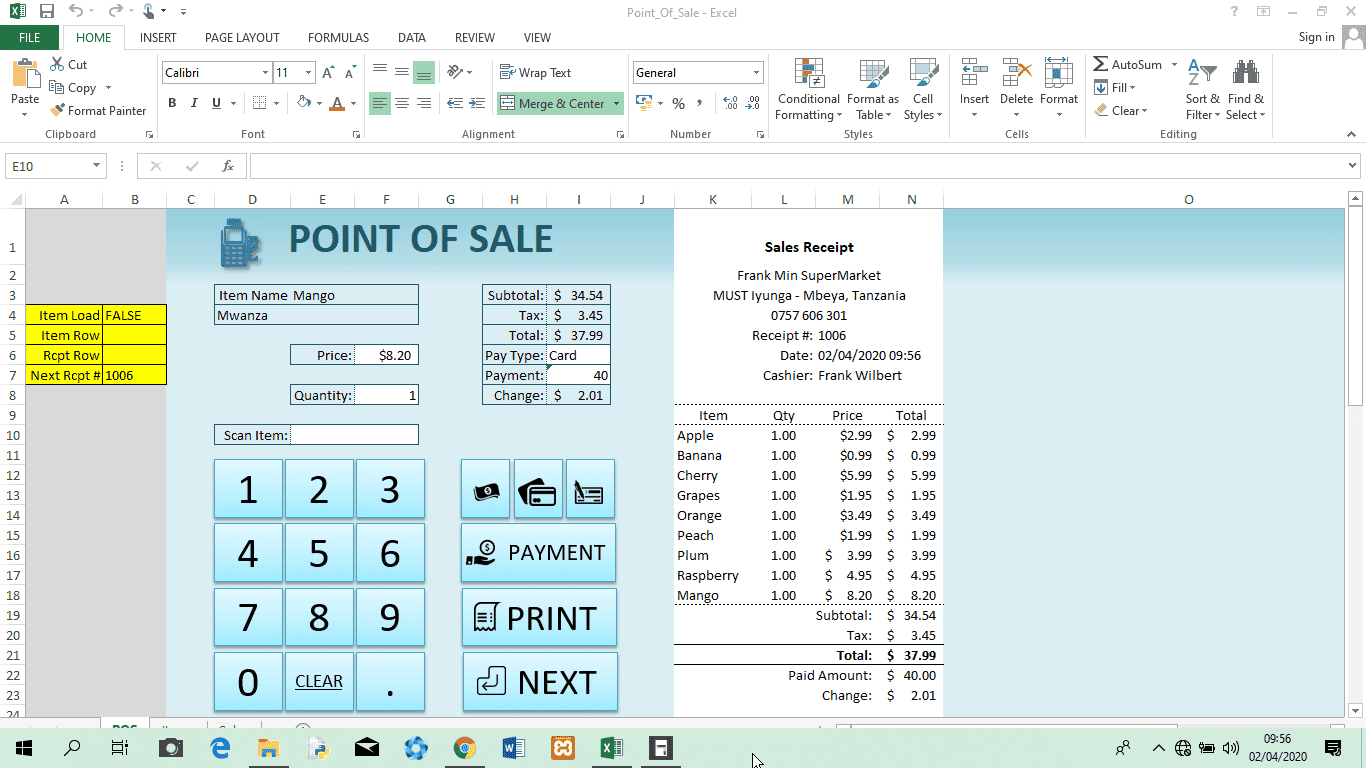This screenshot has width=1366, height=768.
Task: Save the workbook from quick access toolbar
Action: 47,11
